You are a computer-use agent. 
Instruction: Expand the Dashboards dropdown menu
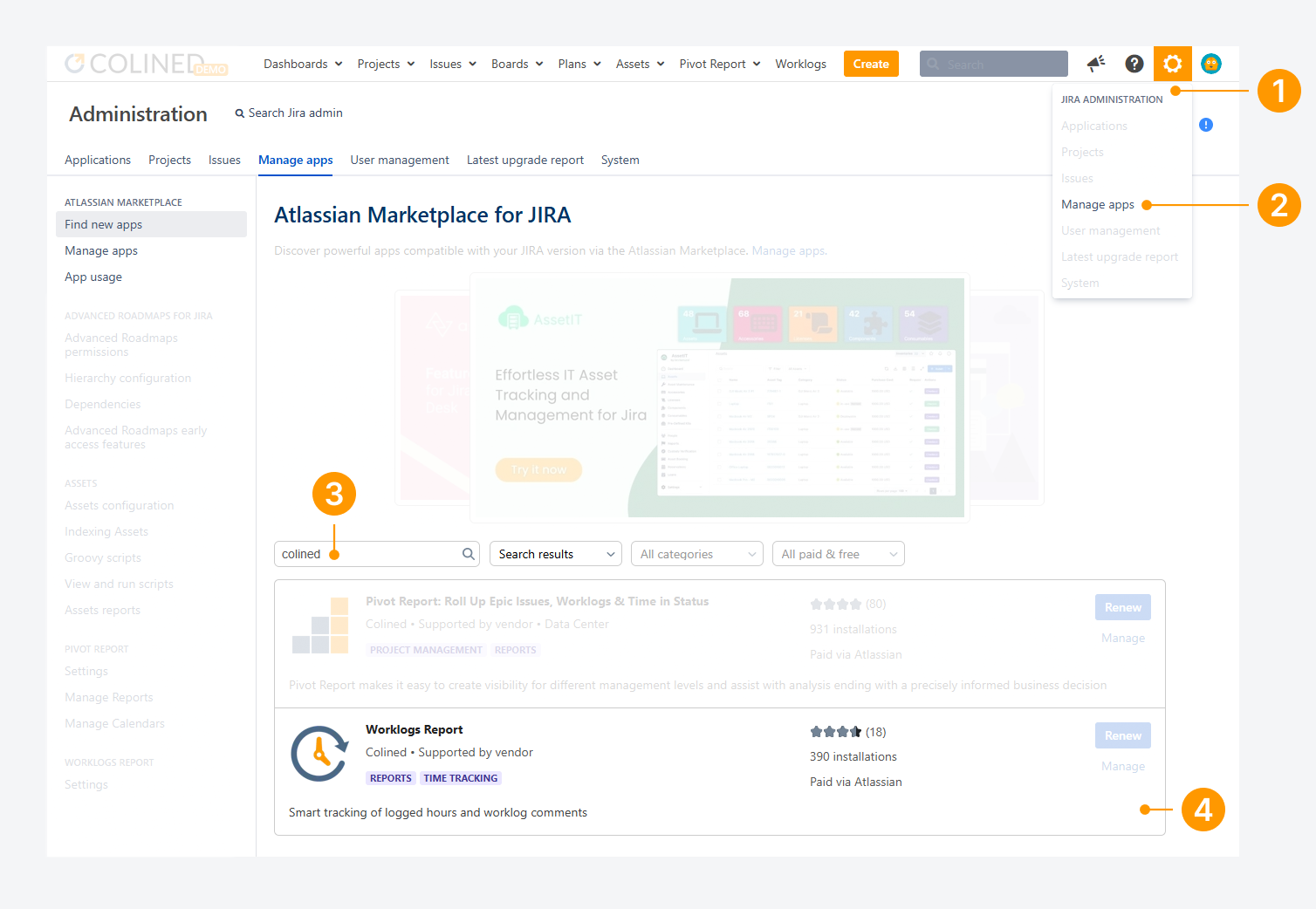coord(303,64)
